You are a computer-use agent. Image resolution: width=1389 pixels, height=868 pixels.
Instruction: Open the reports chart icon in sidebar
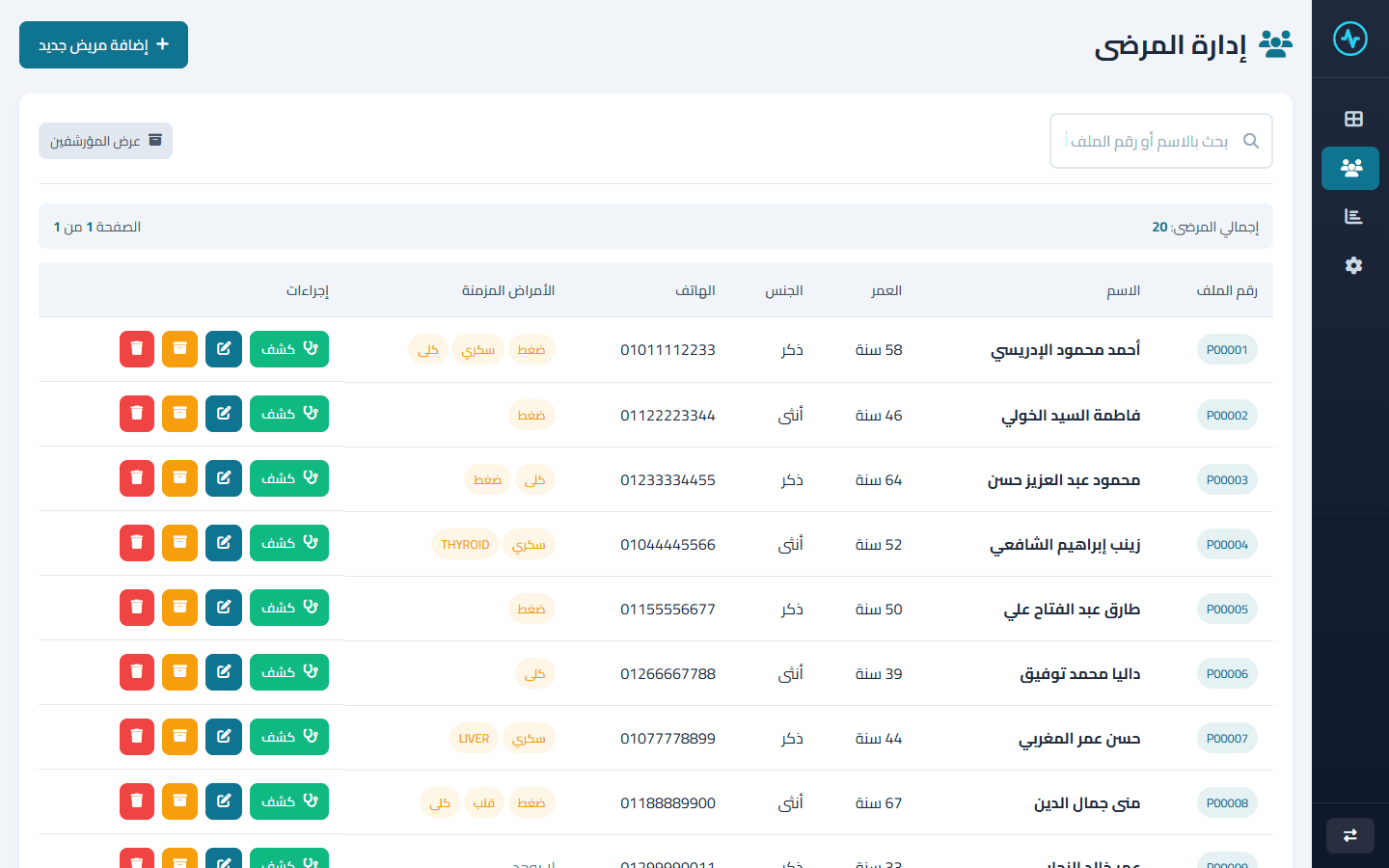(1353, 216)
